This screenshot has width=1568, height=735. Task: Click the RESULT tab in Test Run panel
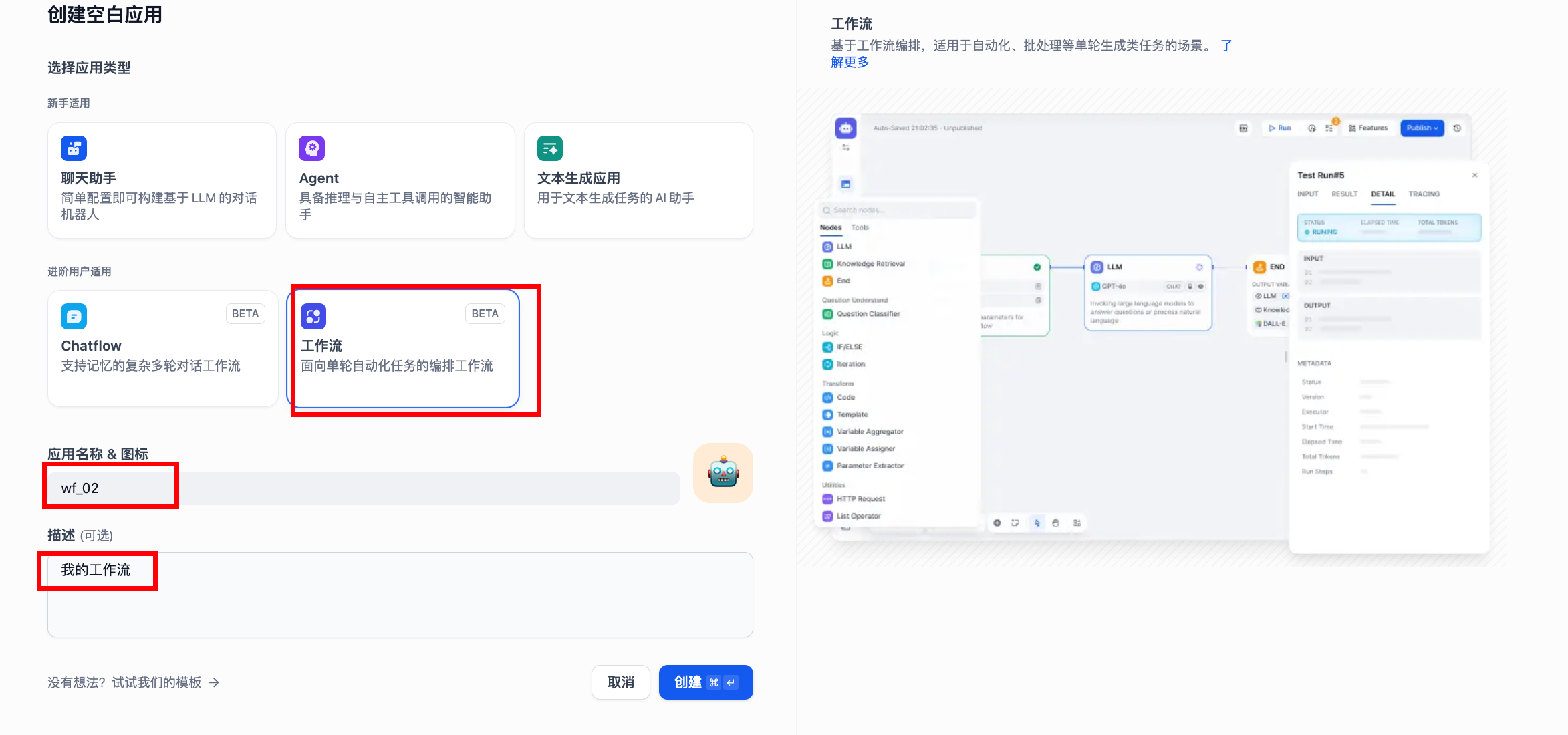pyautogui.click(x=1344, y=194)
